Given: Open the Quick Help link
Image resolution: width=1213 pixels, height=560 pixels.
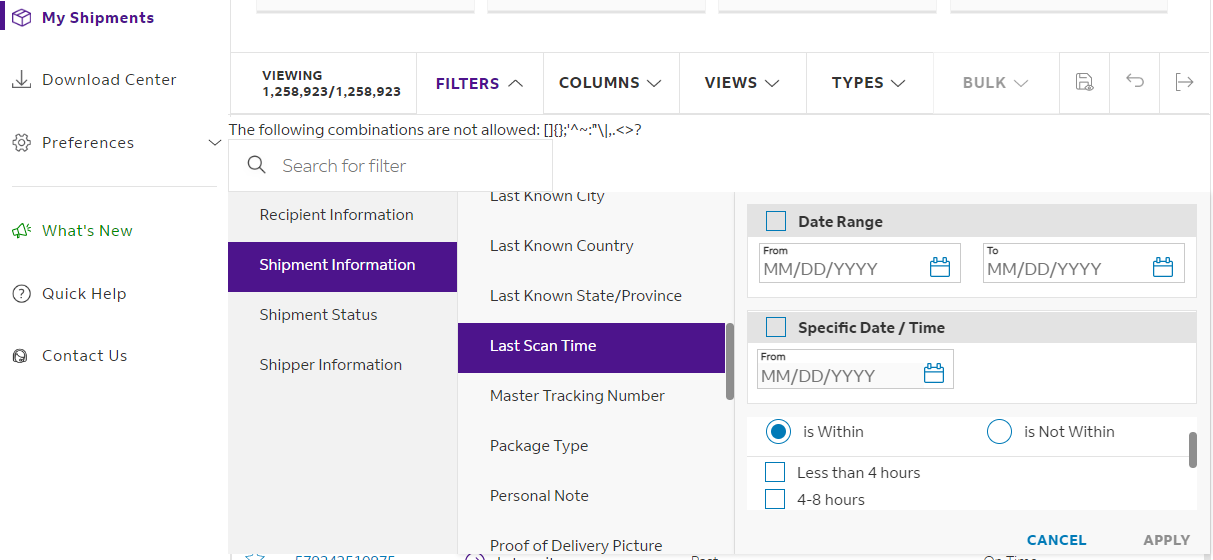Looking at the screenshot, I should [x=84, y=294].
